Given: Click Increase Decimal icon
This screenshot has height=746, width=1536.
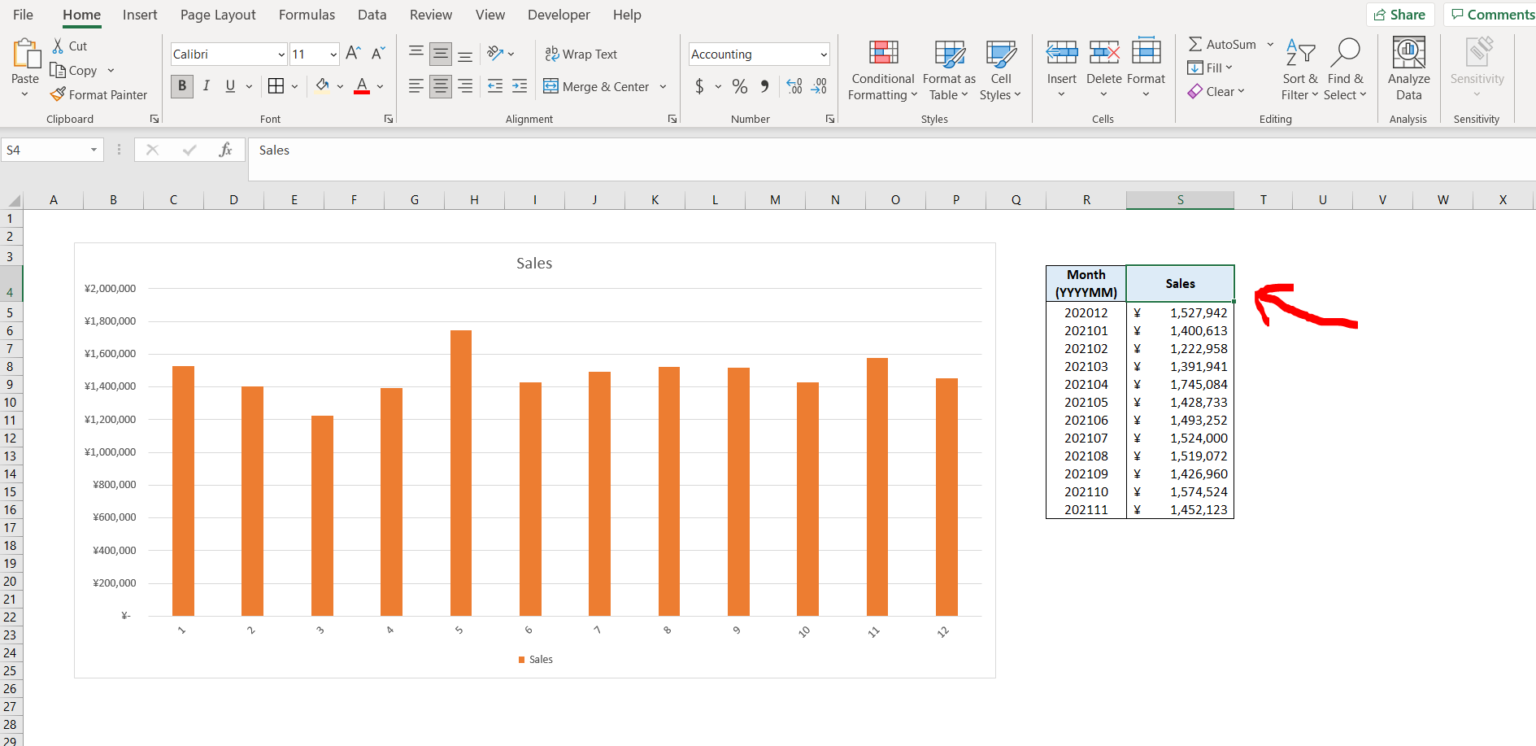Looking at the screenshot, I should (795, 87).
